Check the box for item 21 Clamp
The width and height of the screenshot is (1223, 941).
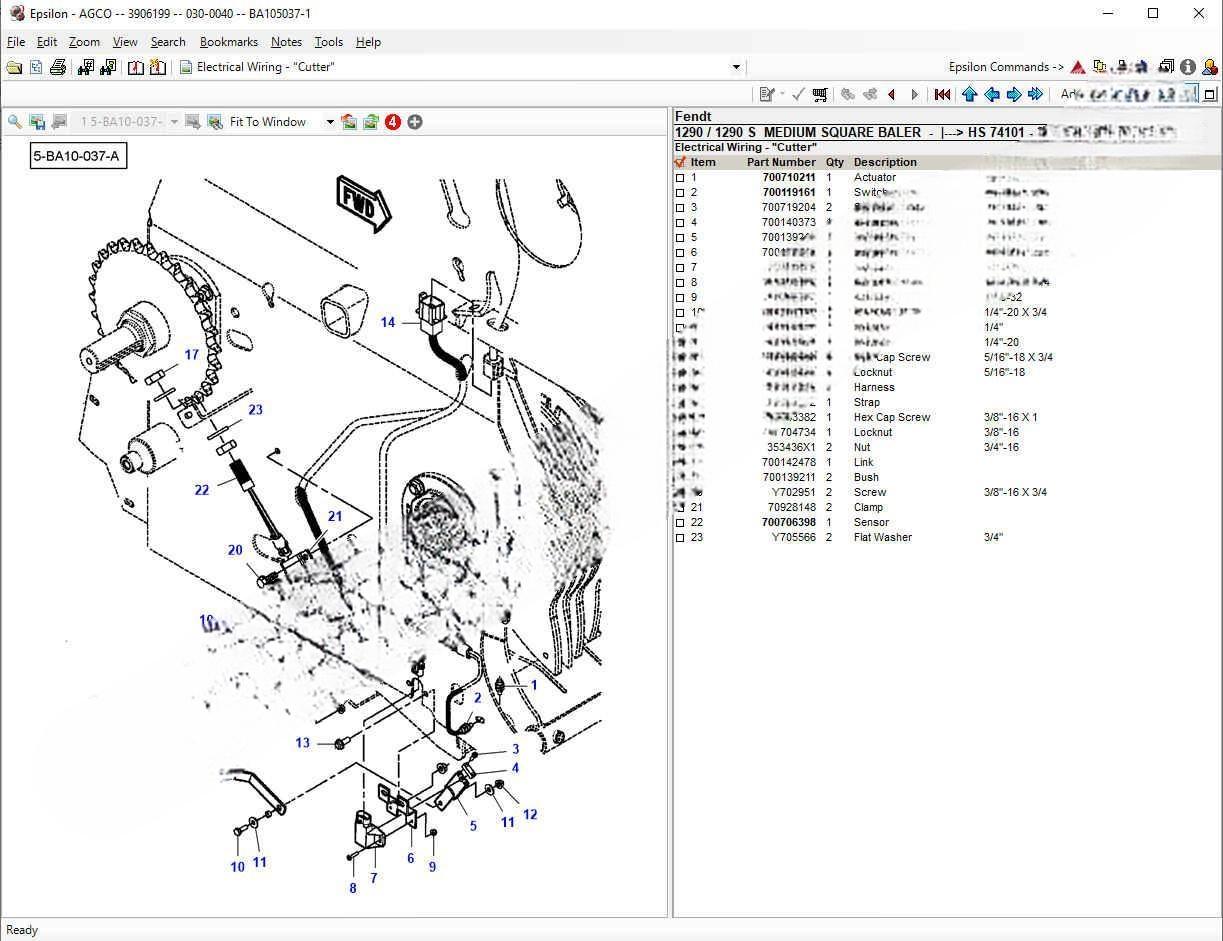[x=681, y=508]
